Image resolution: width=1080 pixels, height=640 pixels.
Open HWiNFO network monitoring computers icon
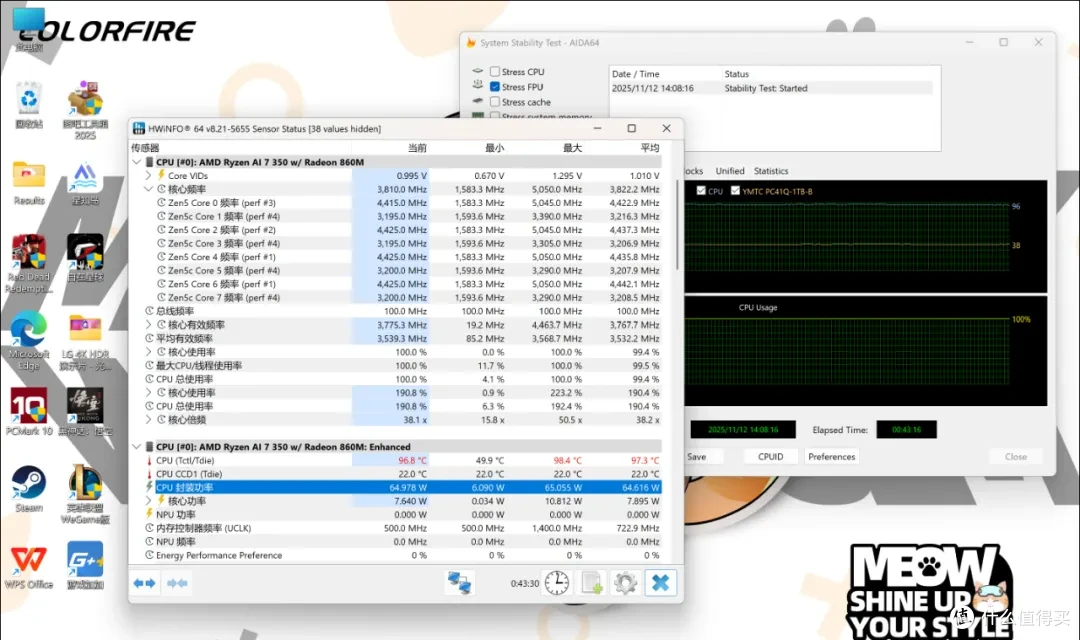coord(459,583)
